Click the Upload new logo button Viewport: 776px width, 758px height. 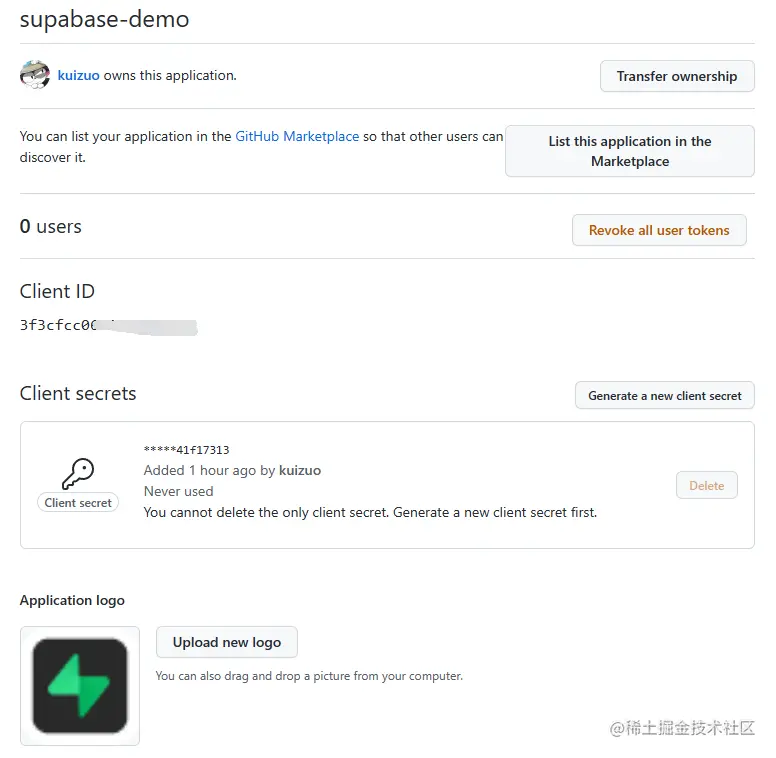pos(227,642)
